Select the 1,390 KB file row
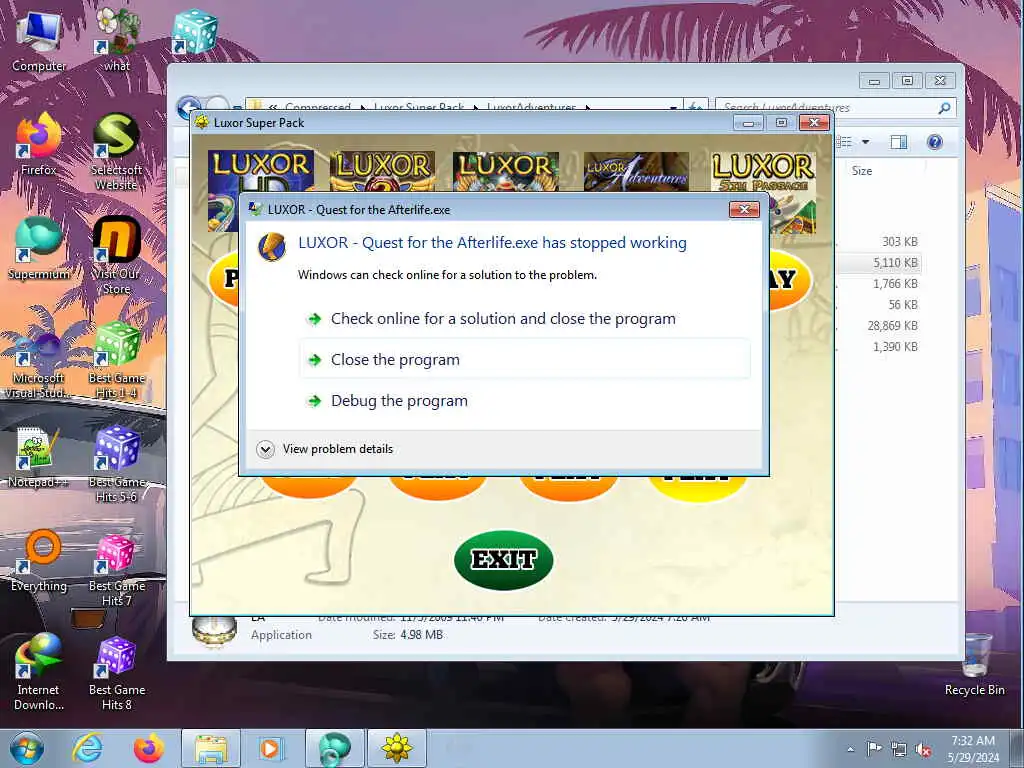This screenshot has width=1024, height=768. [878, 346]
